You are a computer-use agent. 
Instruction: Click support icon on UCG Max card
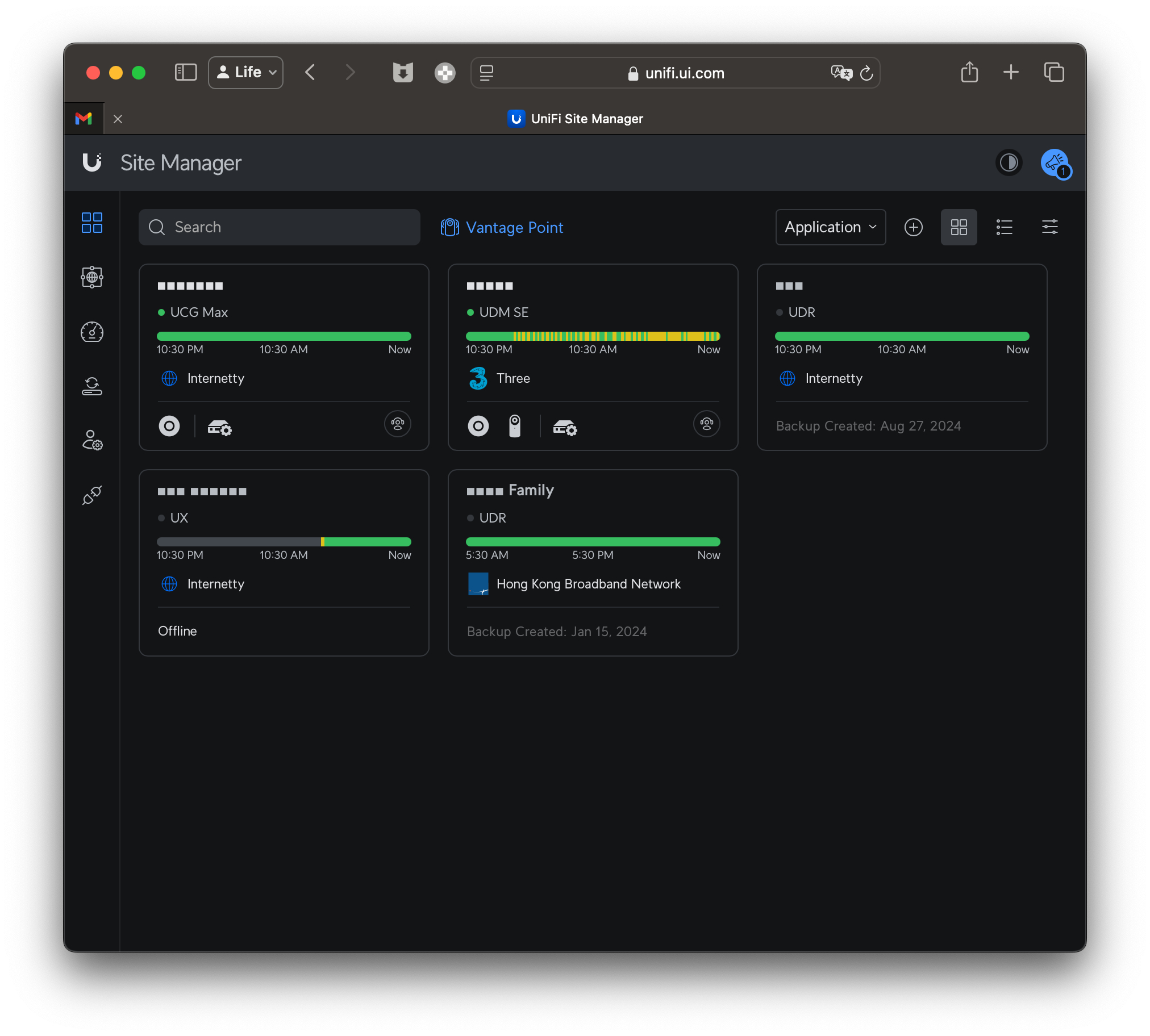click(397, 424)
